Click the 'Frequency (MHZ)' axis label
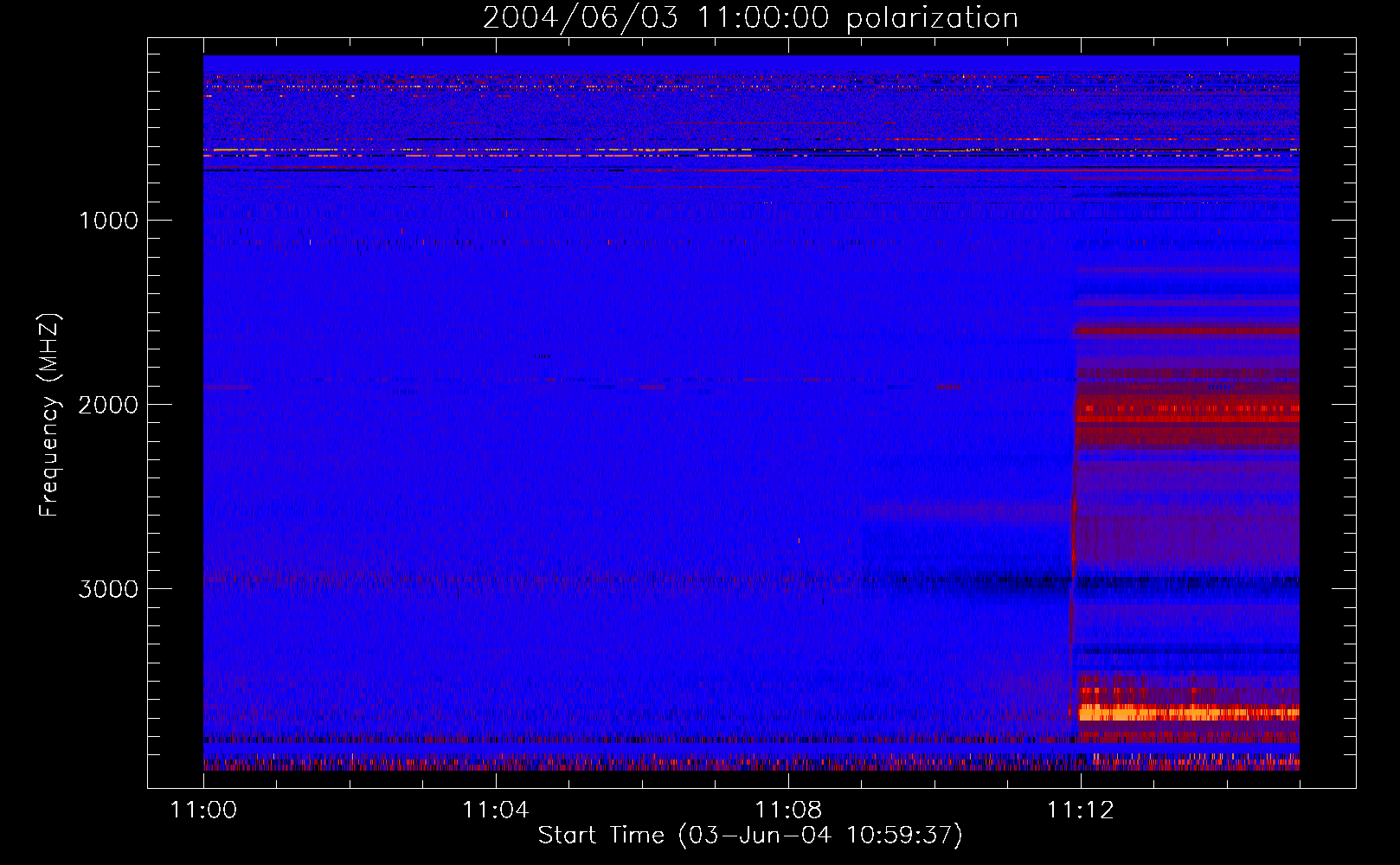1400x865 pixels. click(49, 416)
